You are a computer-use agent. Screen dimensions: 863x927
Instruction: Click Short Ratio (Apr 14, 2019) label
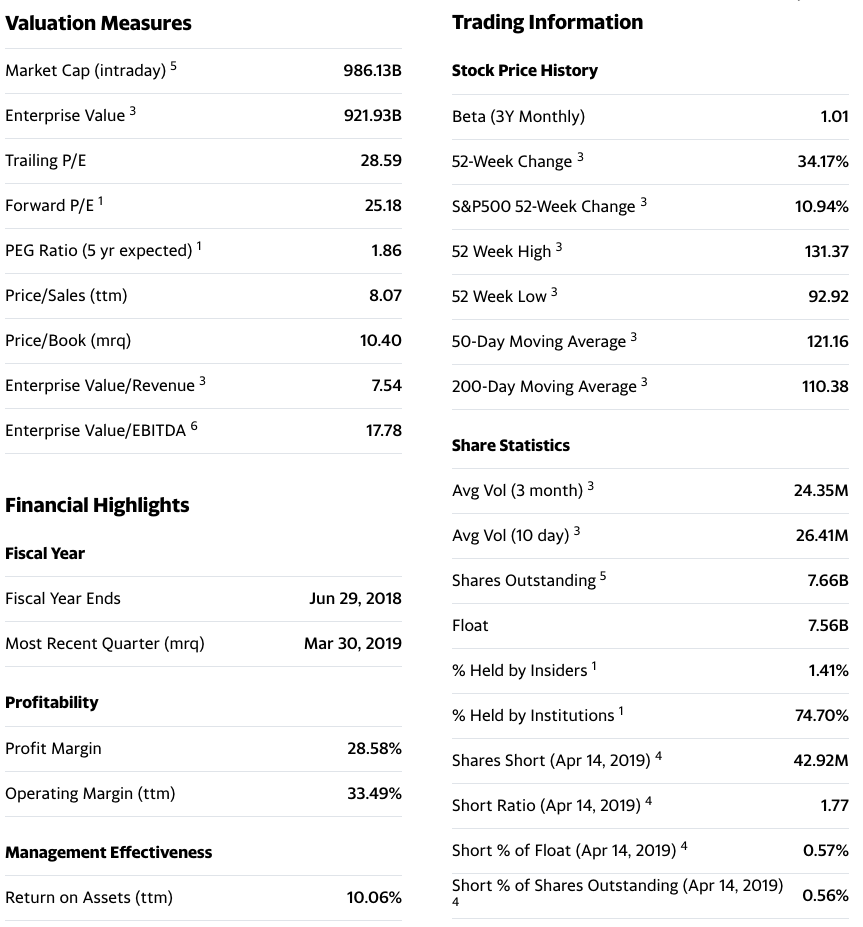(546, 805)
